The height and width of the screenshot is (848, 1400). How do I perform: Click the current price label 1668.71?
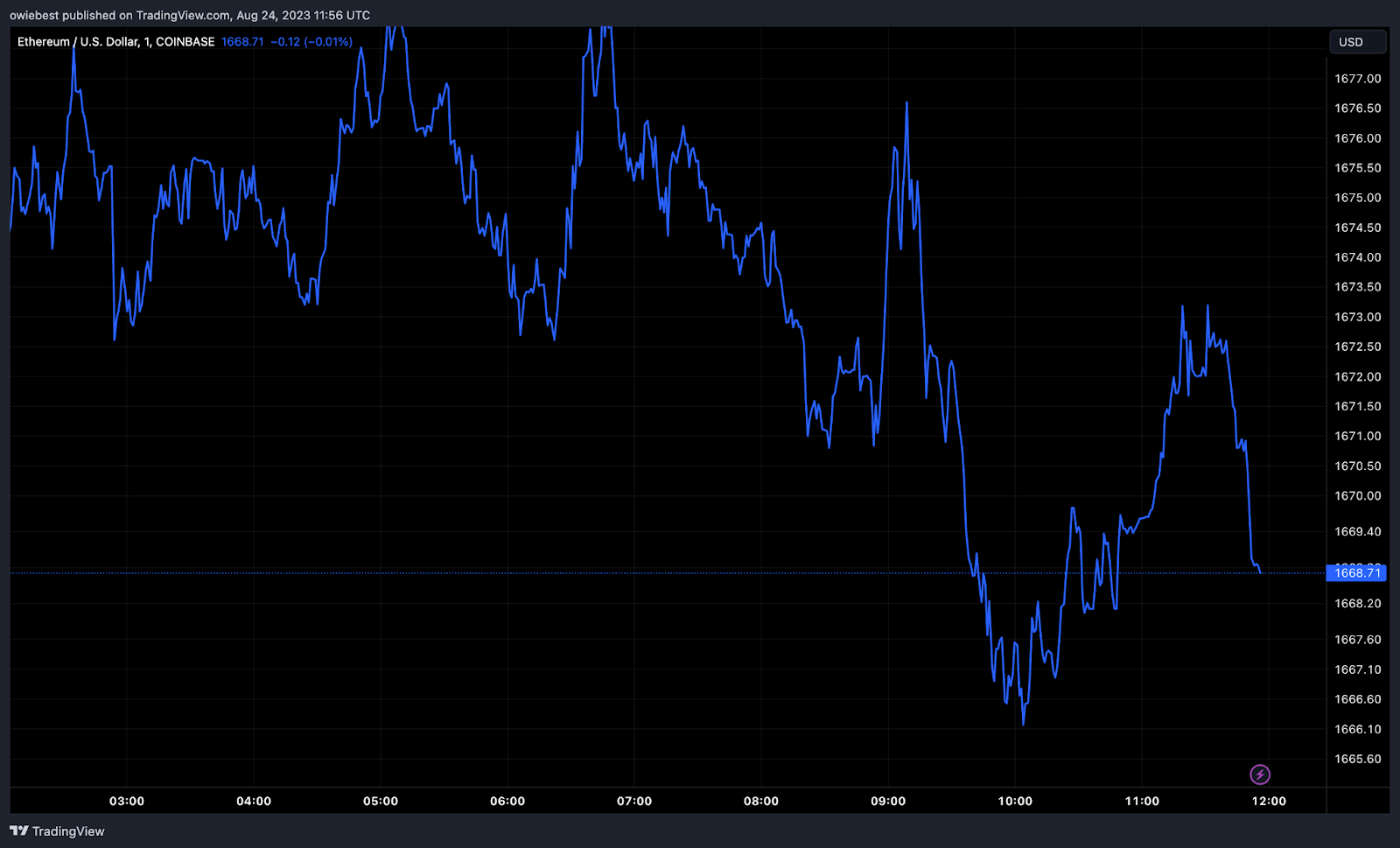tap(1357, 572)
